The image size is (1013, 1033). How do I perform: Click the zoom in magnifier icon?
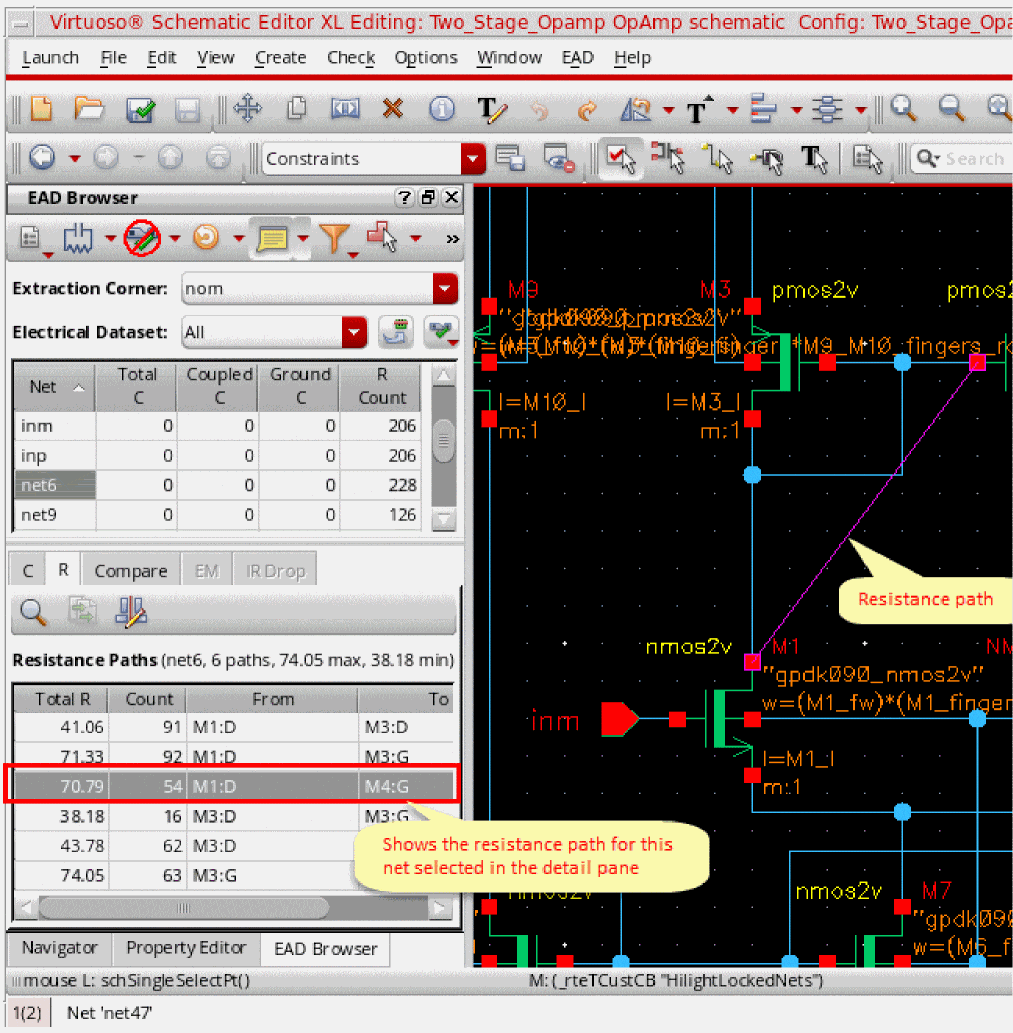[x=904, y=109]
